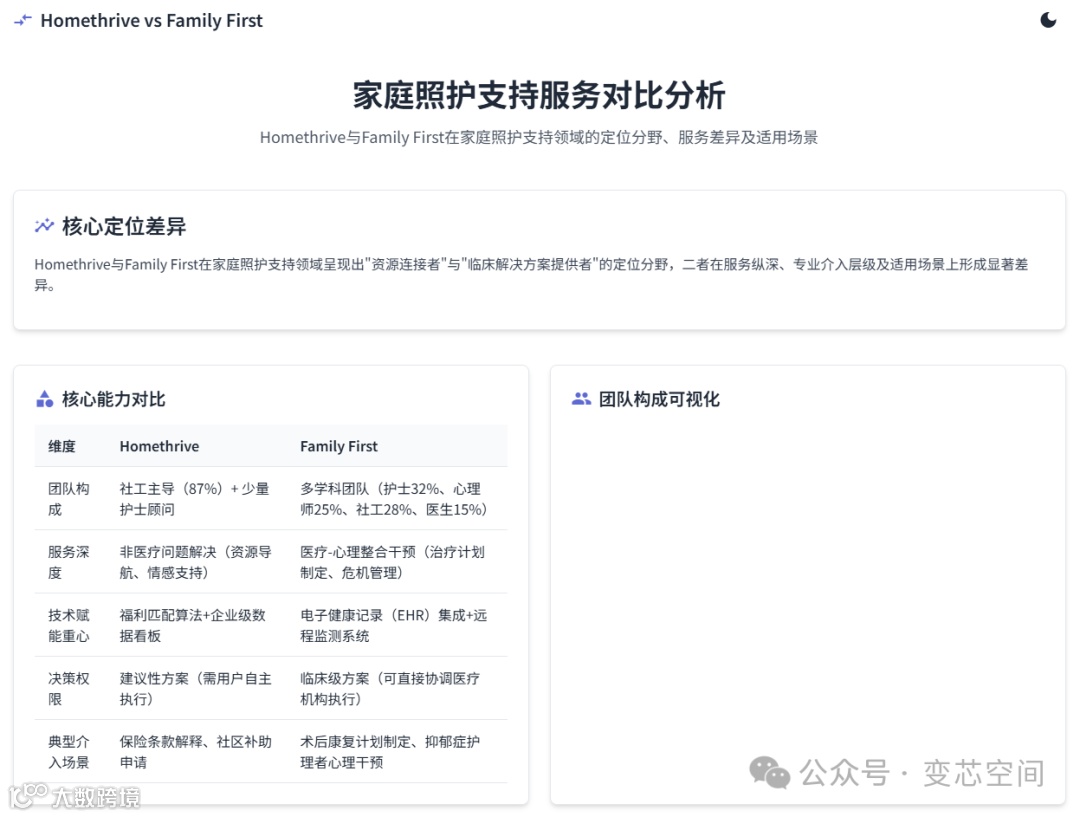Select the main heading 家庭照护支持服务对比分析
This screenshot has width=1080, height=817.
539,95
